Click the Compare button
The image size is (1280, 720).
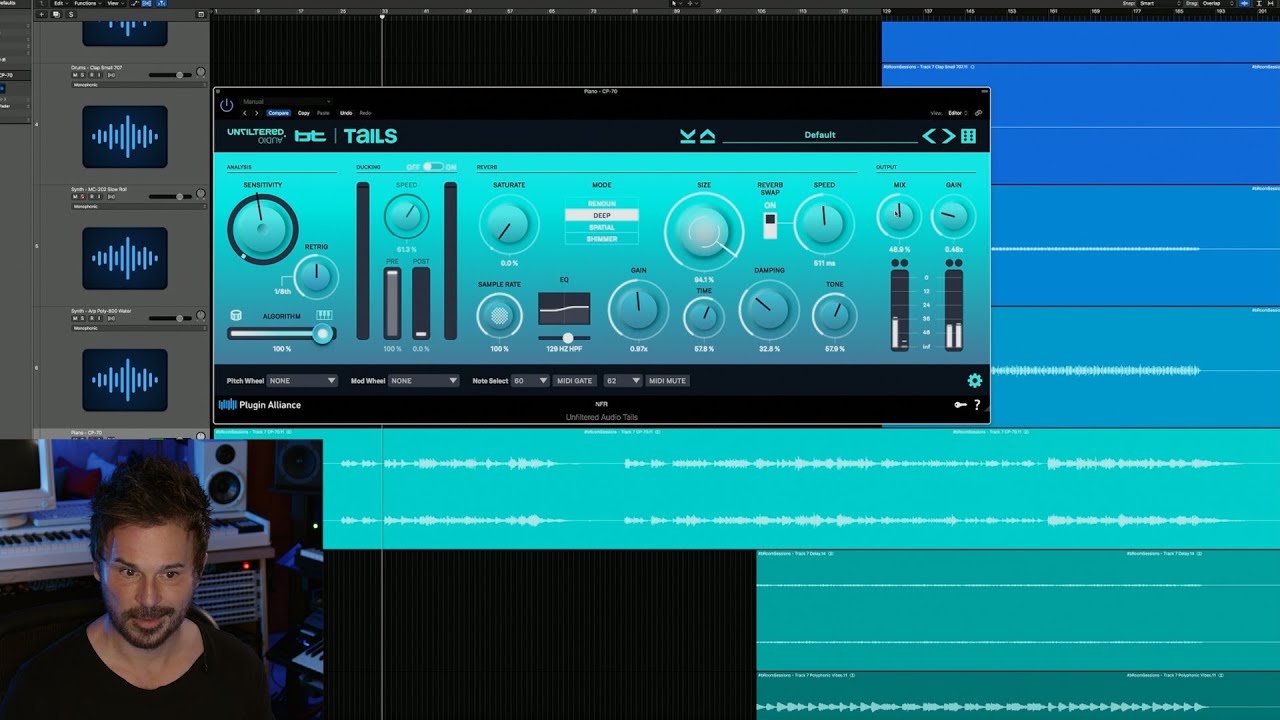click(278, 113)
